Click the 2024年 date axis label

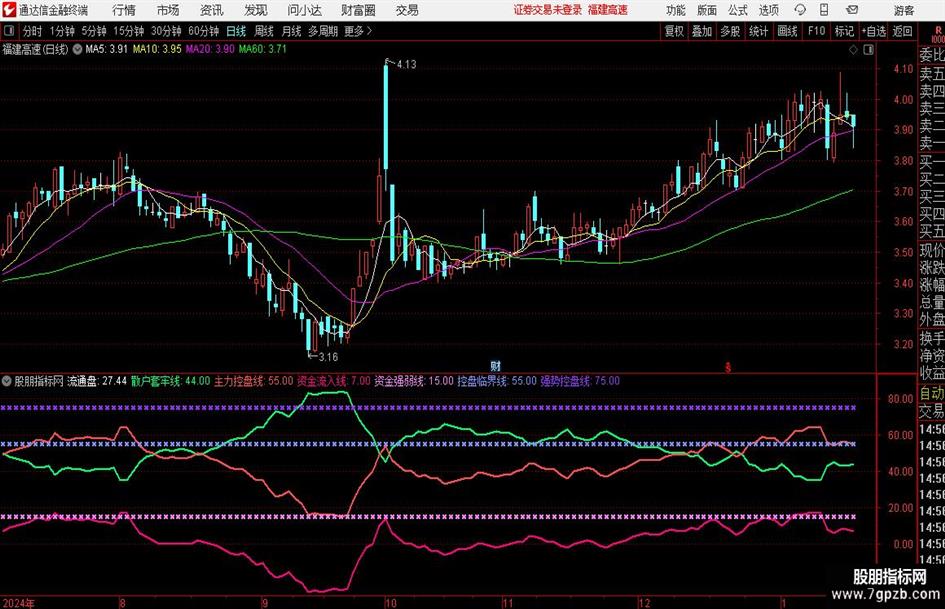pyautogui.click(x=19, y=603)
